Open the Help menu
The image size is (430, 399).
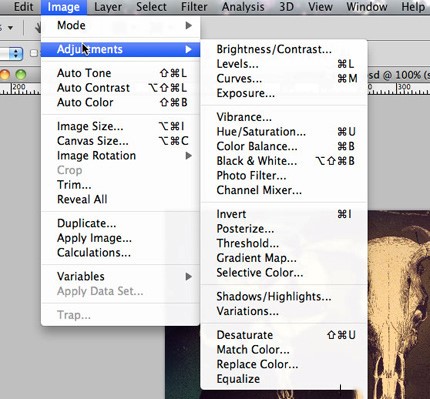[413, 7]
